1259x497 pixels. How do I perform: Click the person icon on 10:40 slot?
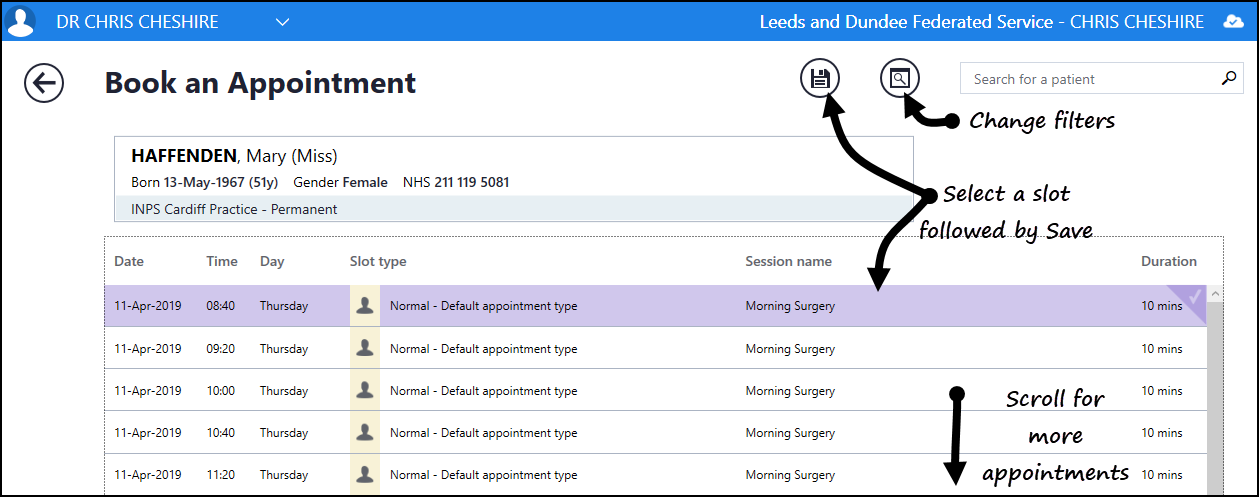365,432
